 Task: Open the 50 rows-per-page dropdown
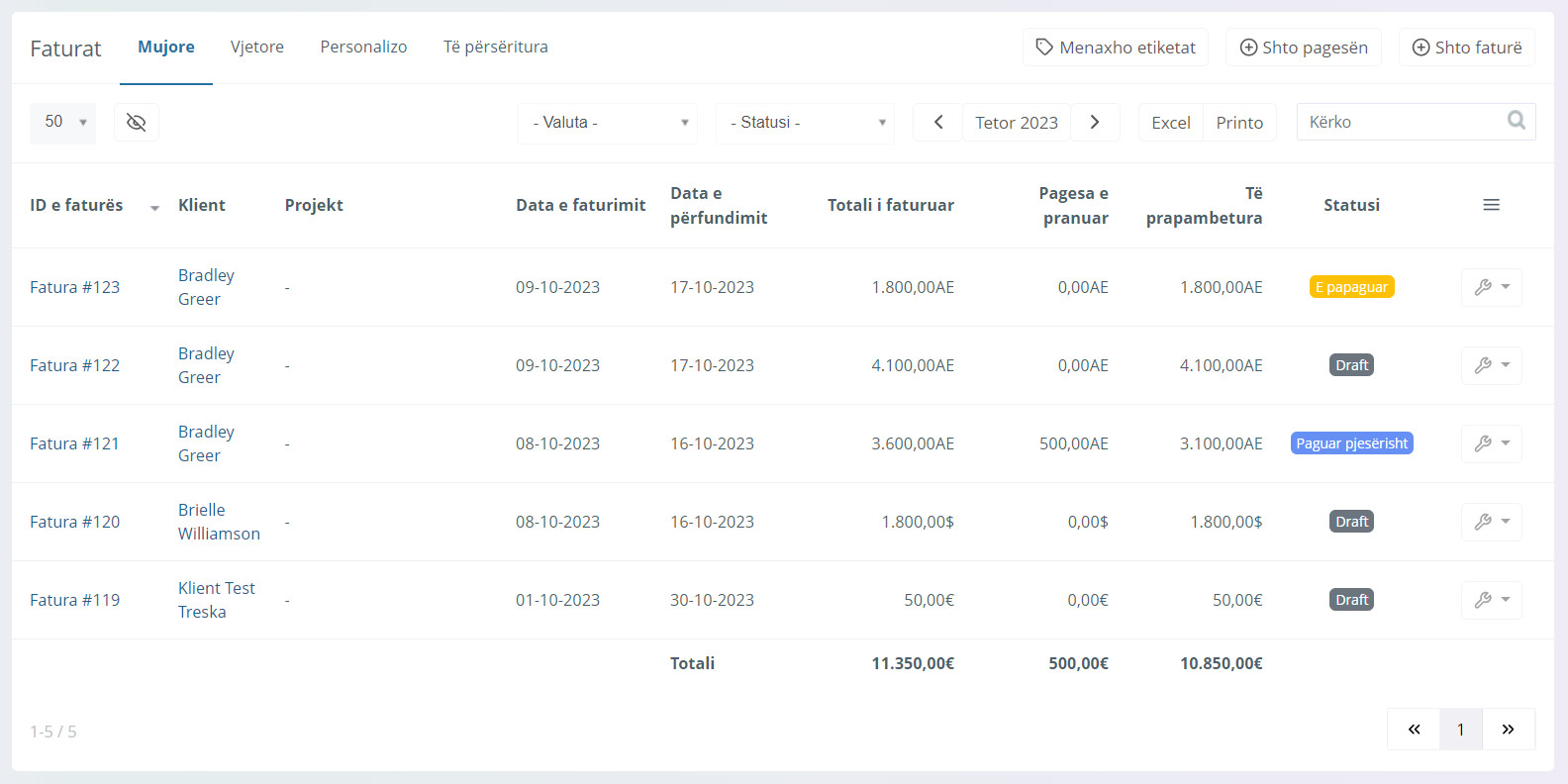pyautogui.click(x=63, y=123)
